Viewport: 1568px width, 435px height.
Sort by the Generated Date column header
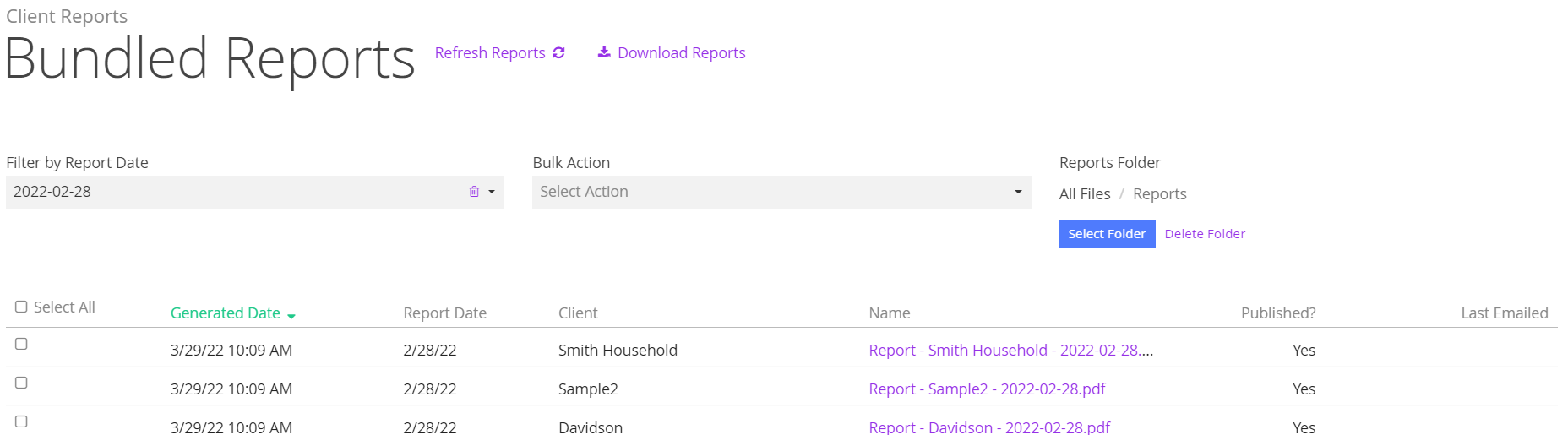pos(226,313)
